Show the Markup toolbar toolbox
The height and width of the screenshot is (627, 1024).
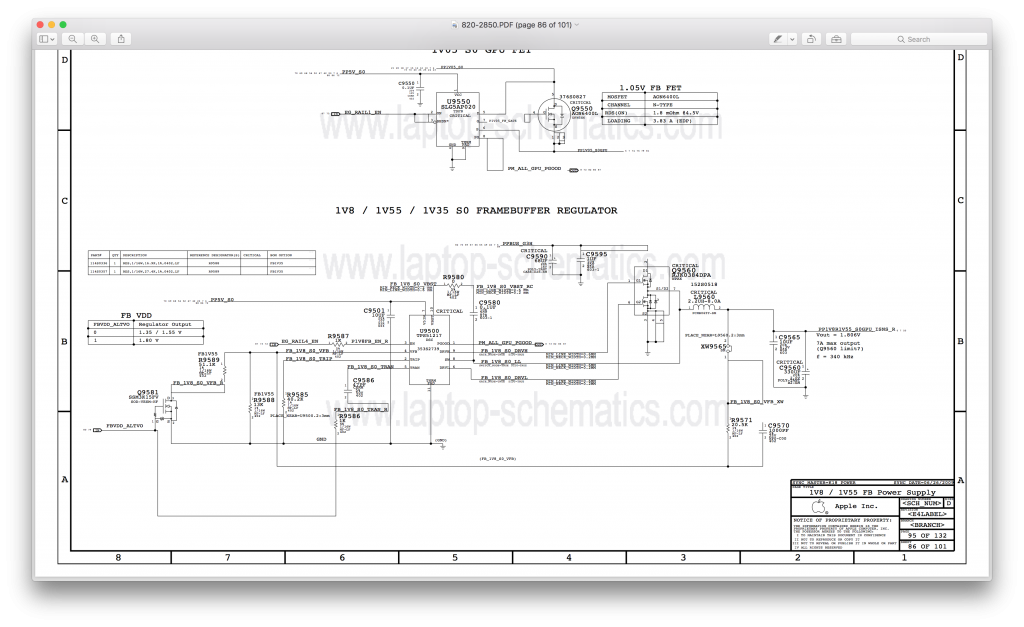click(837, 39)
